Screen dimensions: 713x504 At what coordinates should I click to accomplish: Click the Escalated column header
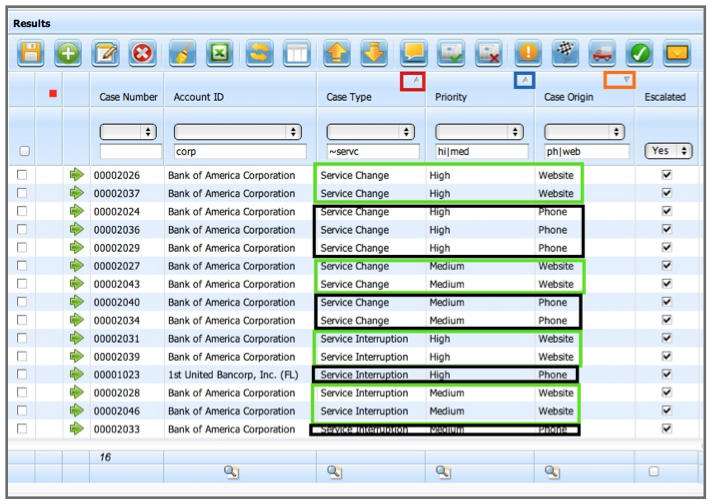click(665, 97)
